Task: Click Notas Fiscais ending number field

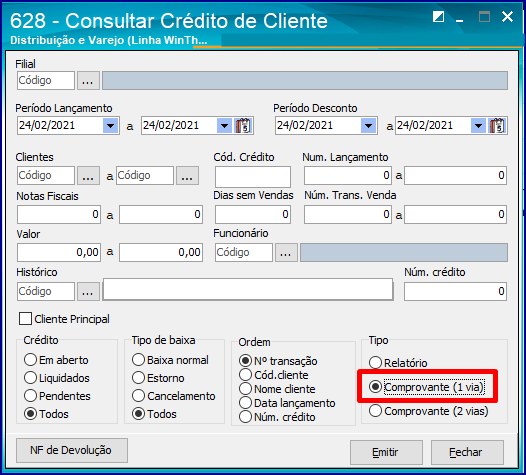Action: pyautogui.click(x=161, y=215)
